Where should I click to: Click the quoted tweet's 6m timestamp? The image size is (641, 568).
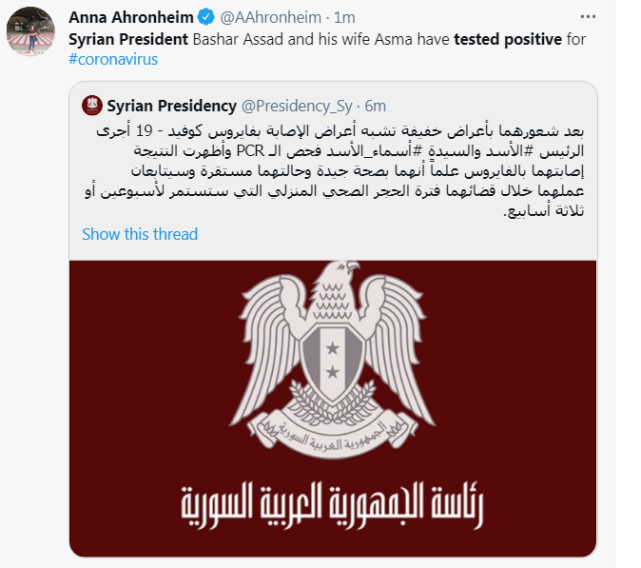[x=375, y=106]
